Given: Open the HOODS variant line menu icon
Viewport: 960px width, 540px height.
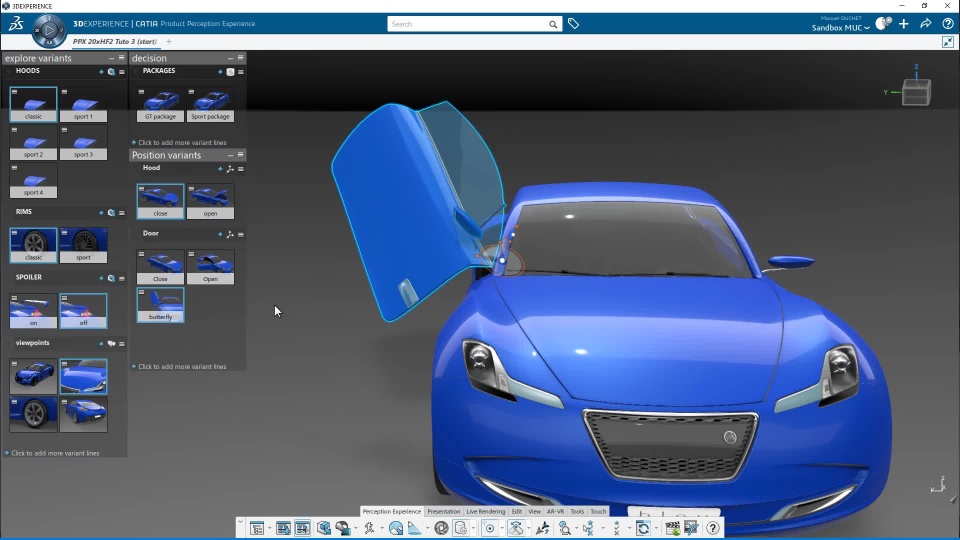Looking at the screenshot, I should point(122,72).
